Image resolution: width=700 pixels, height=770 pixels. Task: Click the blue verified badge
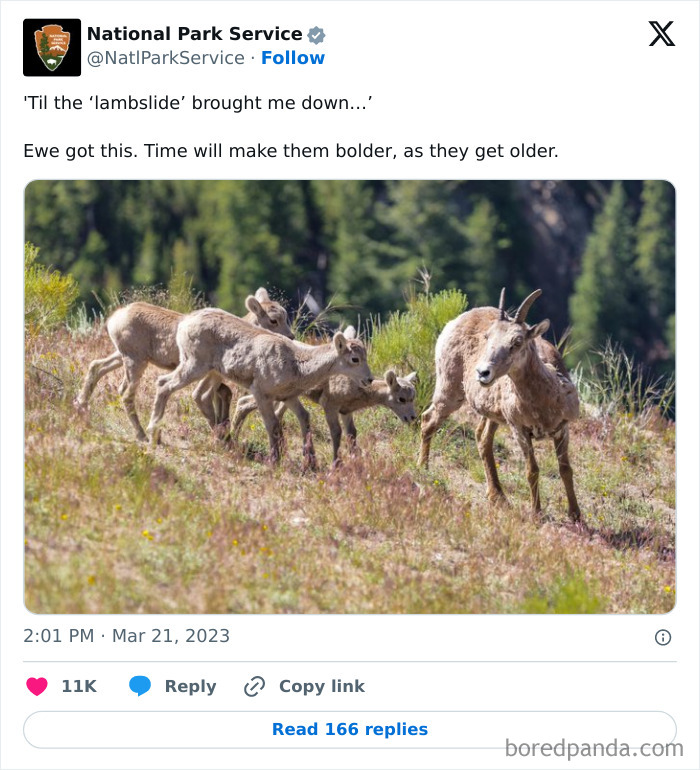coord(316,35)
